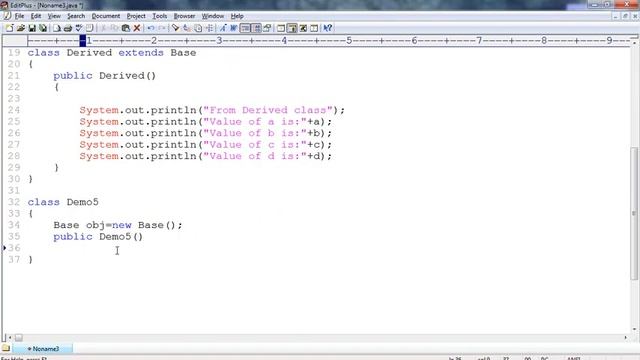Click the 'Value of b is:' line
The image size is (640, 360).
(x=206, y=133)
